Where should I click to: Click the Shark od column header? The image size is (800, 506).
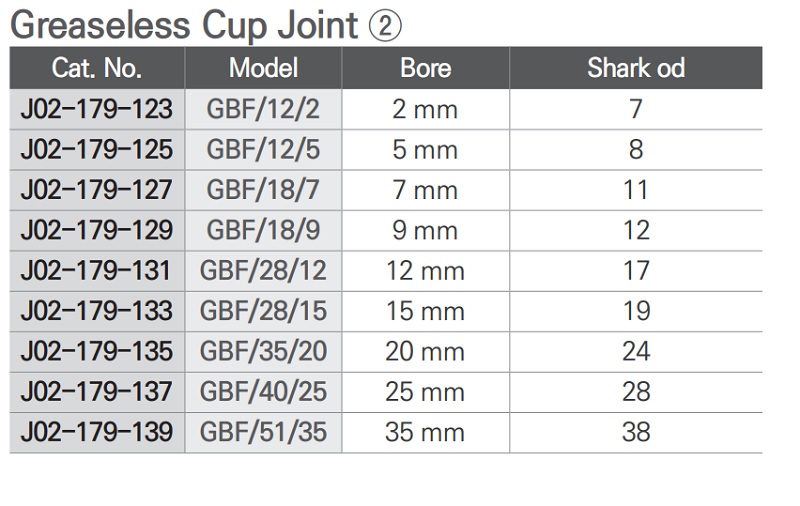[635, 68]
